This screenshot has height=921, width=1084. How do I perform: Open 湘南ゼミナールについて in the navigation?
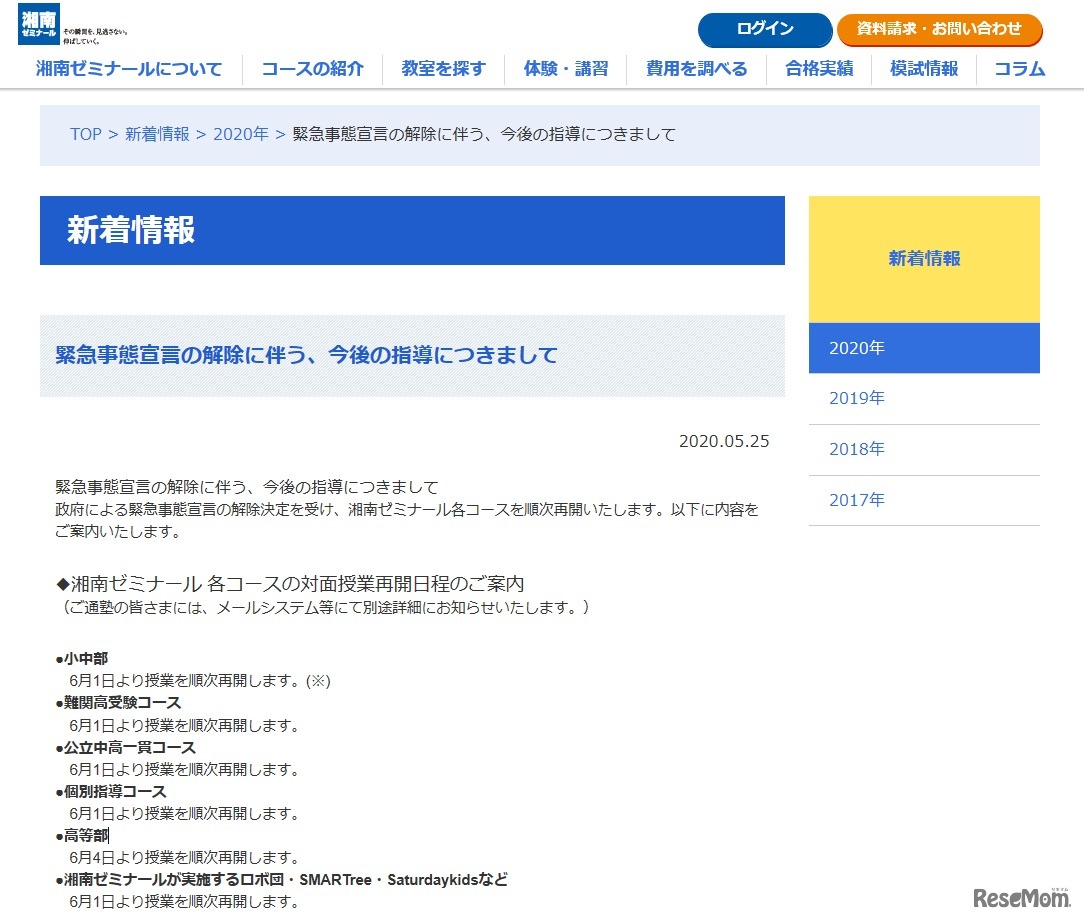coord(127,69)
